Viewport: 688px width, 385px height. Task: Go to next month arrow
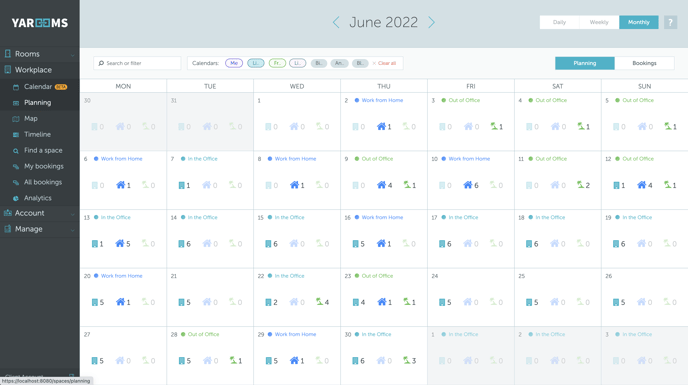click(x=432, y=22)
